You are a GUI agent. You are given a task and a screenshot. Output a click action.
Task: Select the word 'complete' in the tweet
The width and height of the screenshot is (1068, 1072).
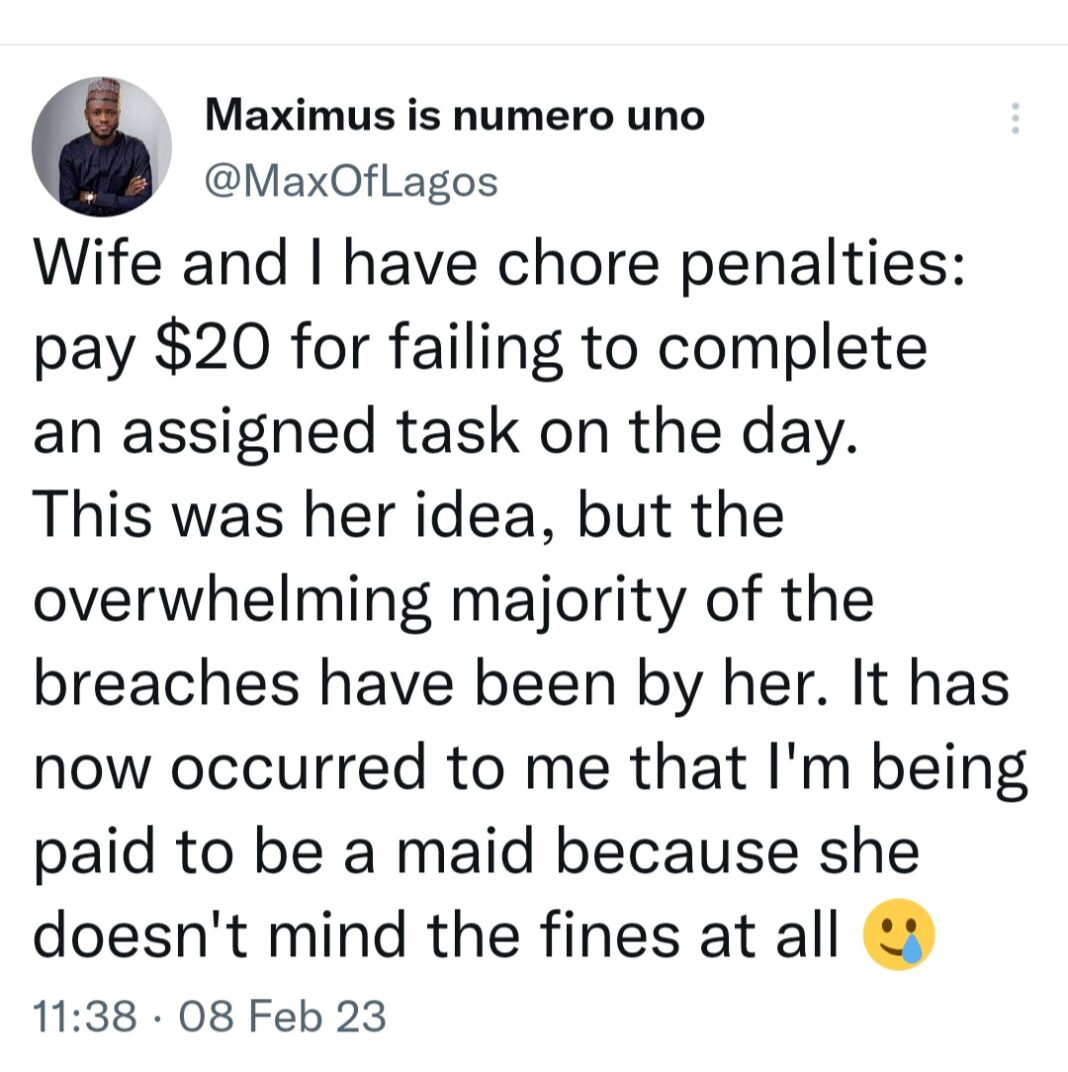tap(792, 349)
